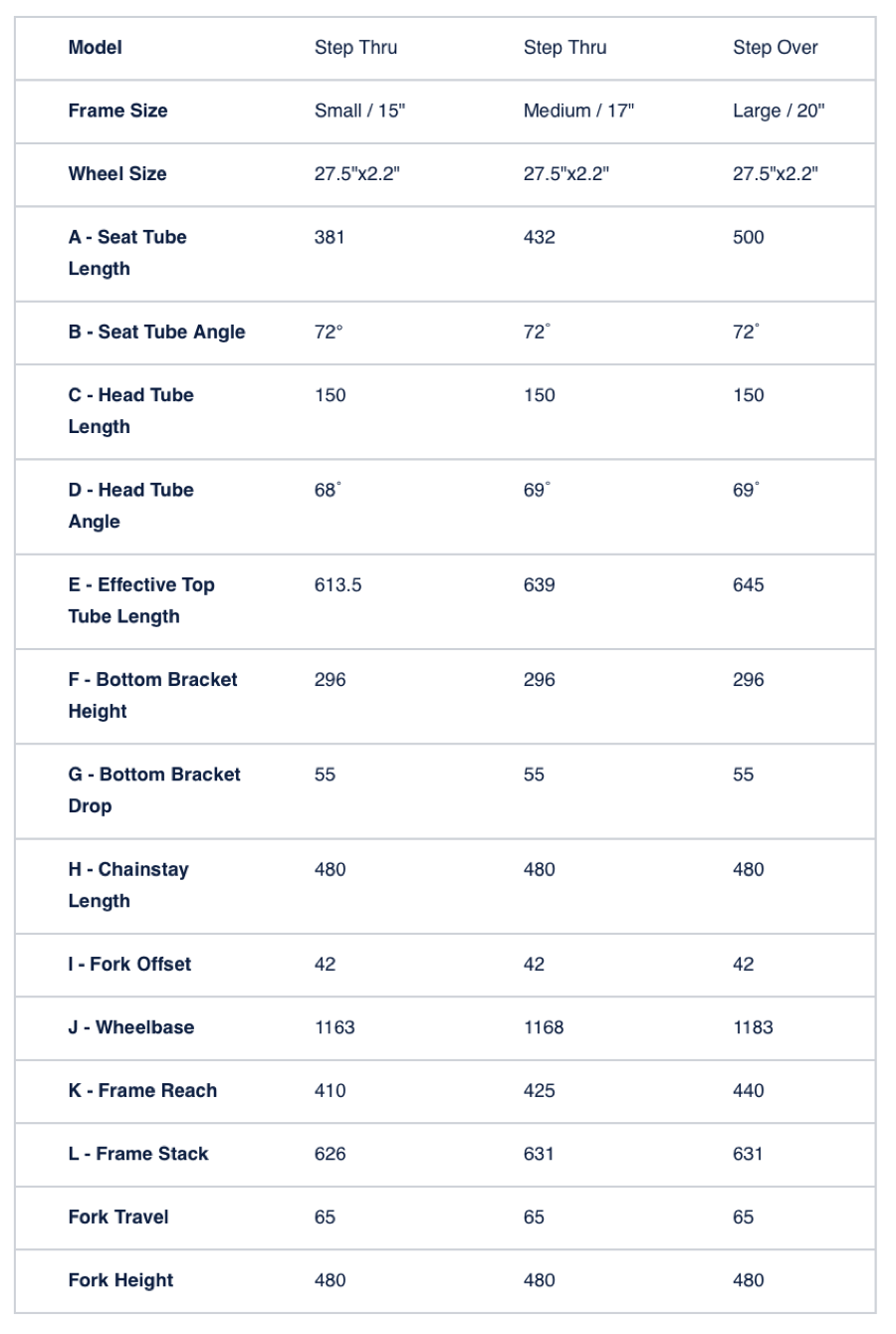This screenshot has width=896, height=1334.
Task: Click the "Wheel Size" row label
Action: coord(117,173)
